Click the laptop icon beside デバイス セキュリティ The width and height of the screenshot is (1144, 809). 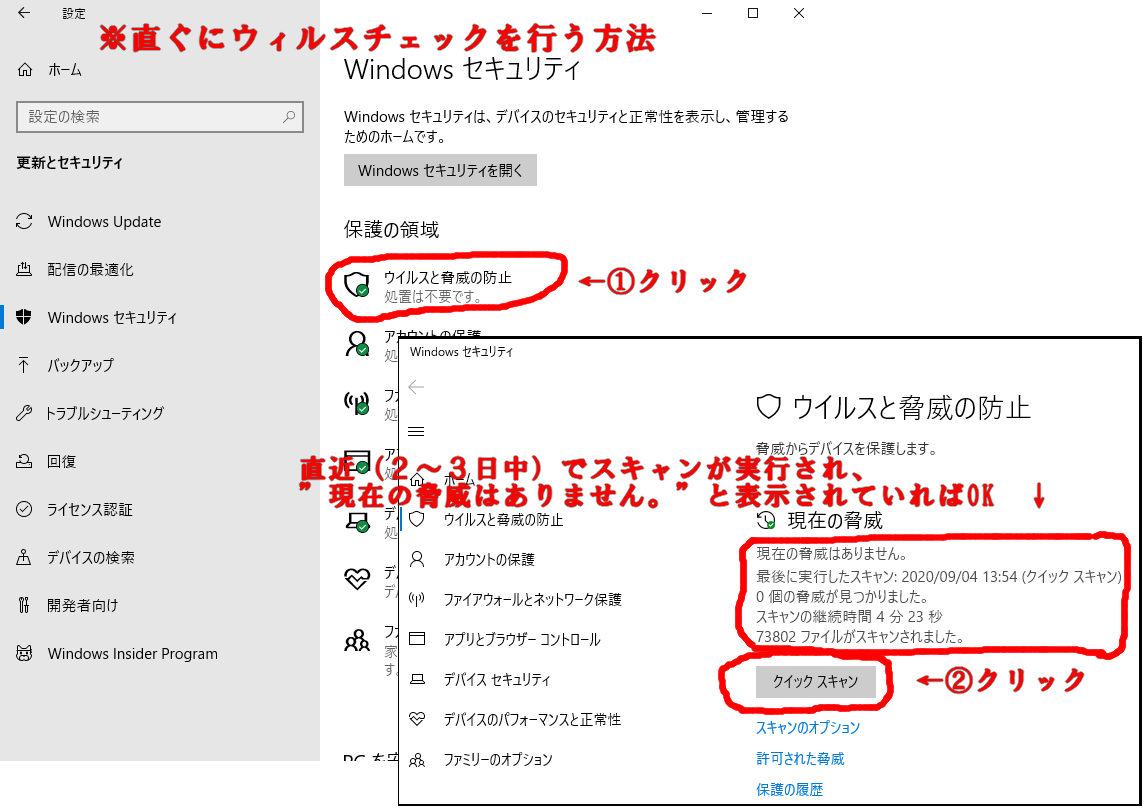[x=417, y=679]
